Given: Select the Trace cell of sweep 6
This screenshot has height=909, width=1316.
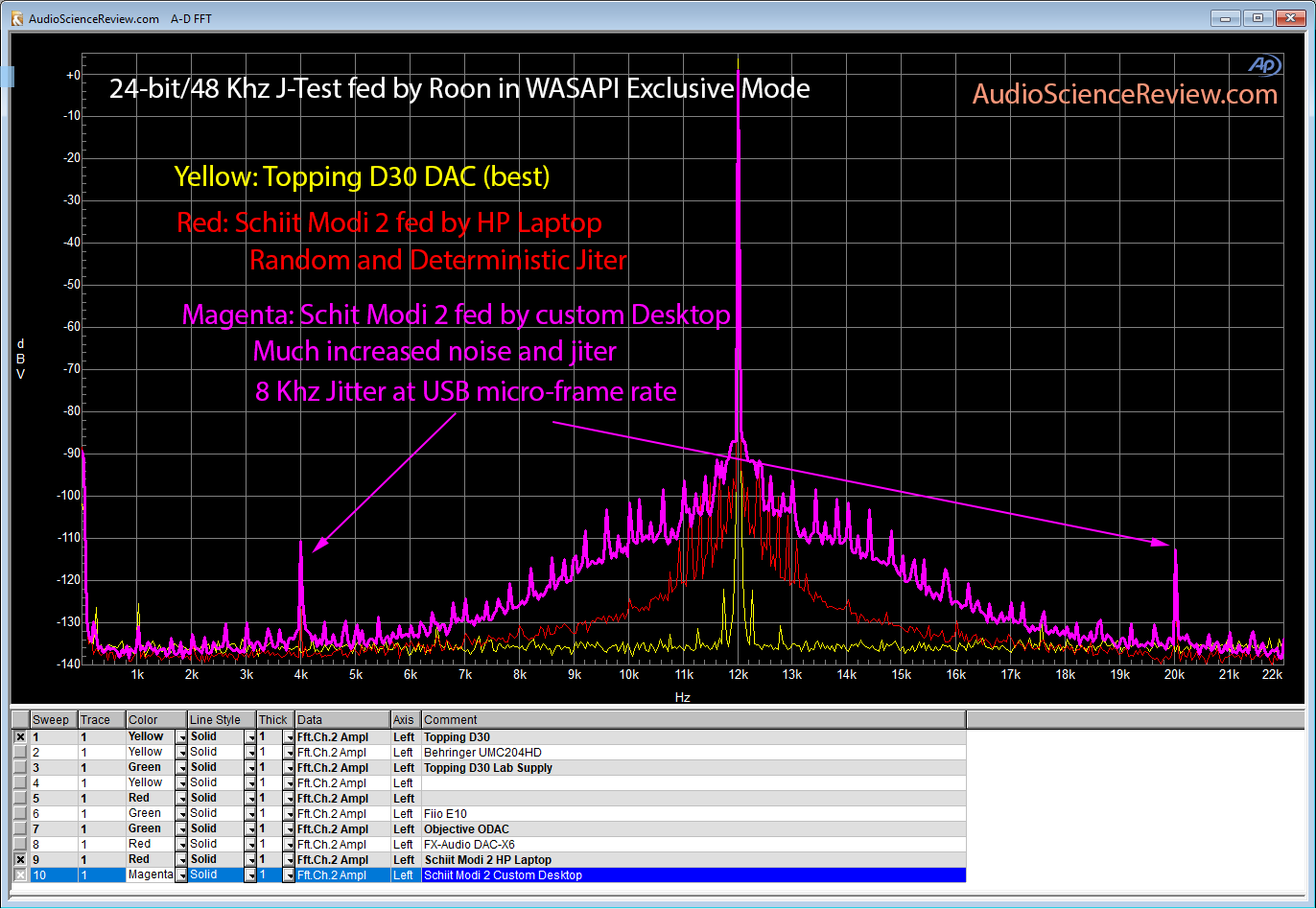Looking at the screenshot, I should pos(102,813).
